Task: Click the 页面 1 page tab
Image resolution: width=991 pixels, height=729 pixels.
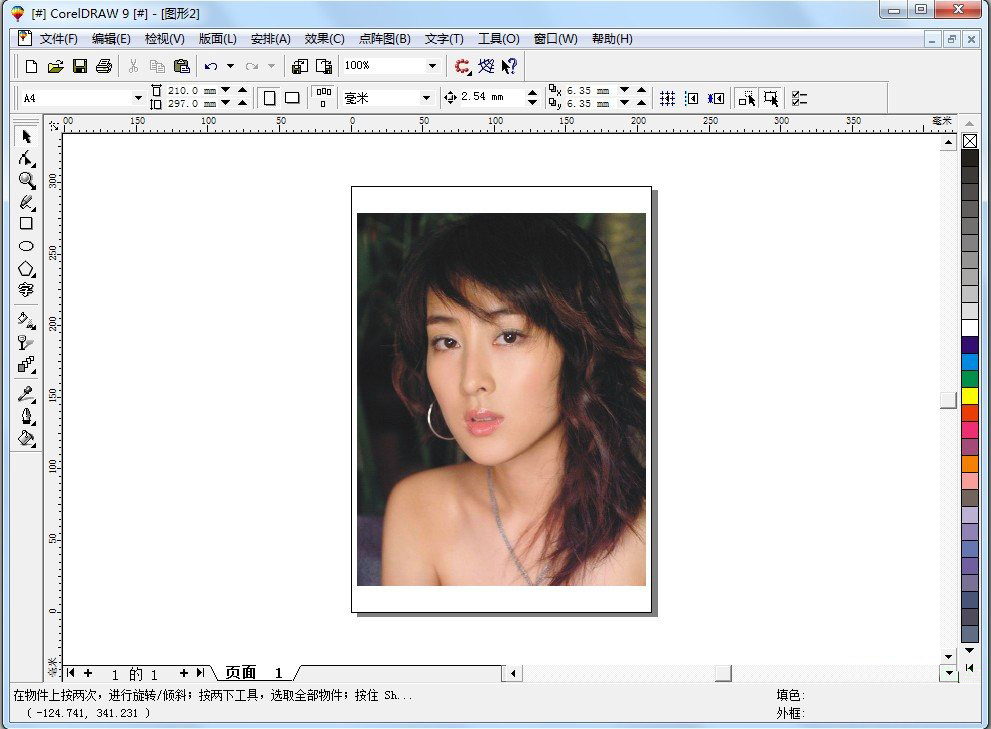Action: point(254,673)
